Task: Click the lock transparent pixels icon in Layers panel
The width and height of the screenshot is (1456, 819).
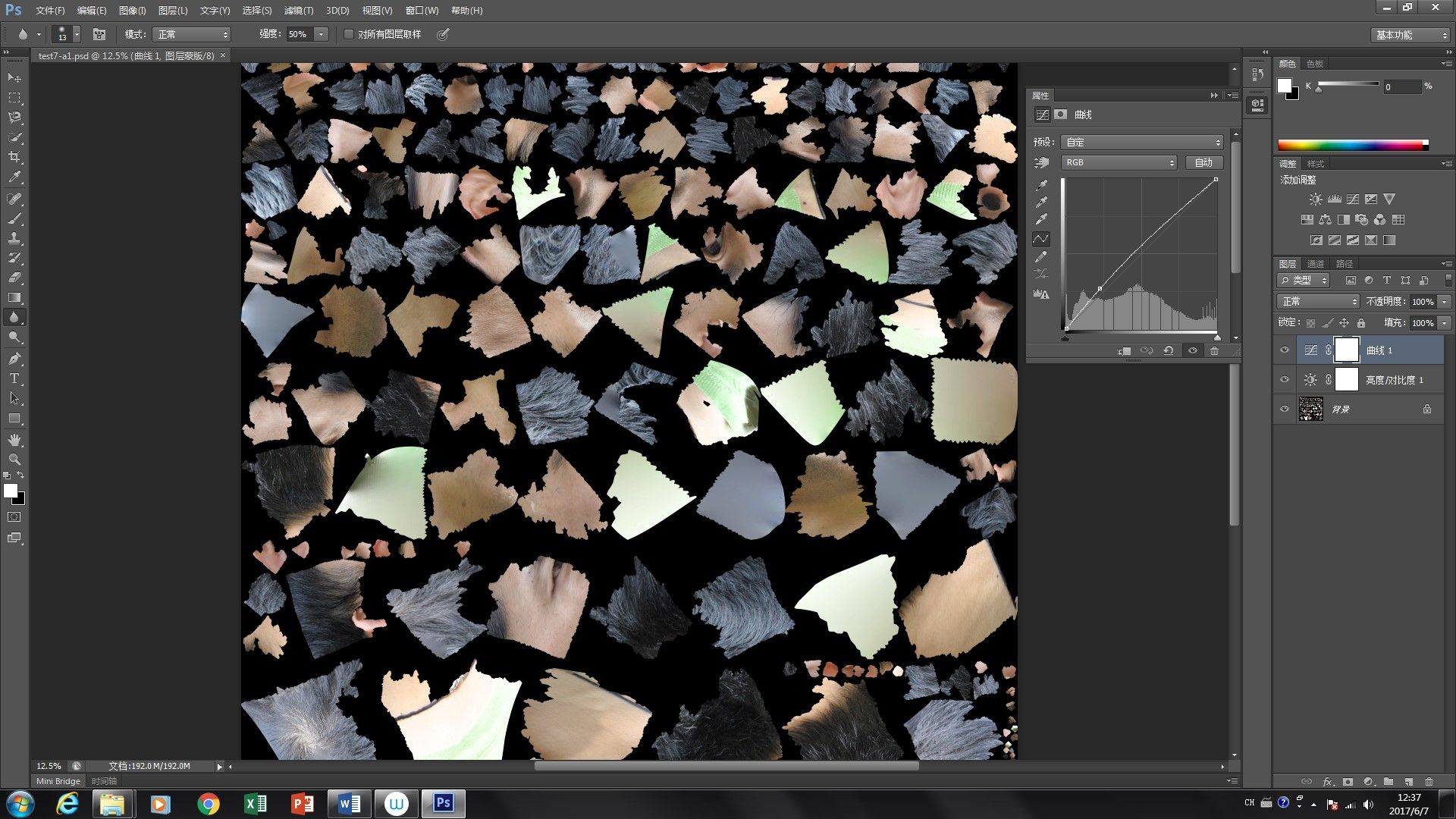Action: pyautogui.click(x=1310, y=322)
